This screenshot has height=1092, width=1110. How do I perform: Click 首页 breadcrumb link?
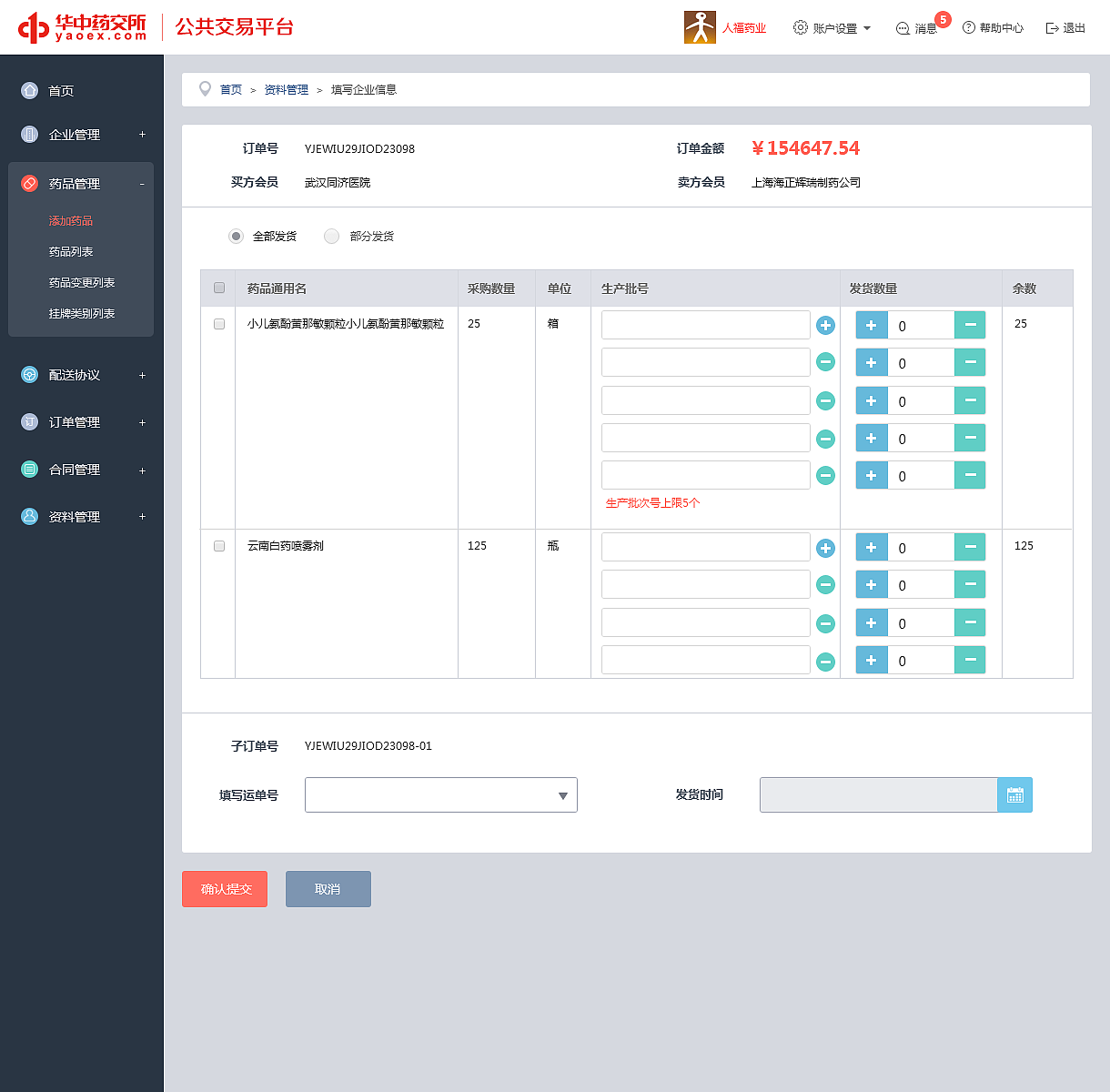(x=231, y=89)
